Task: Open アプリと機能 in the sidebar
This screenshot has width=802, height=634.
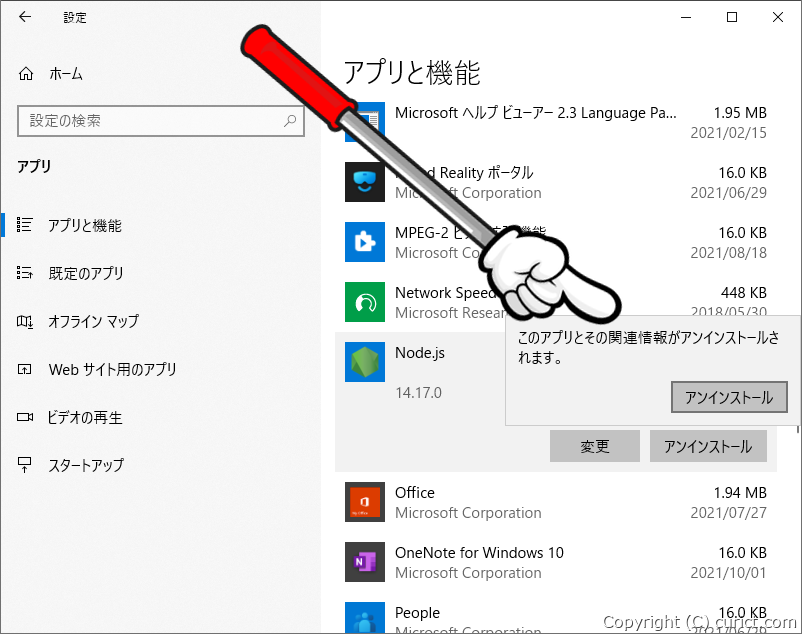Action: (85, 225)
